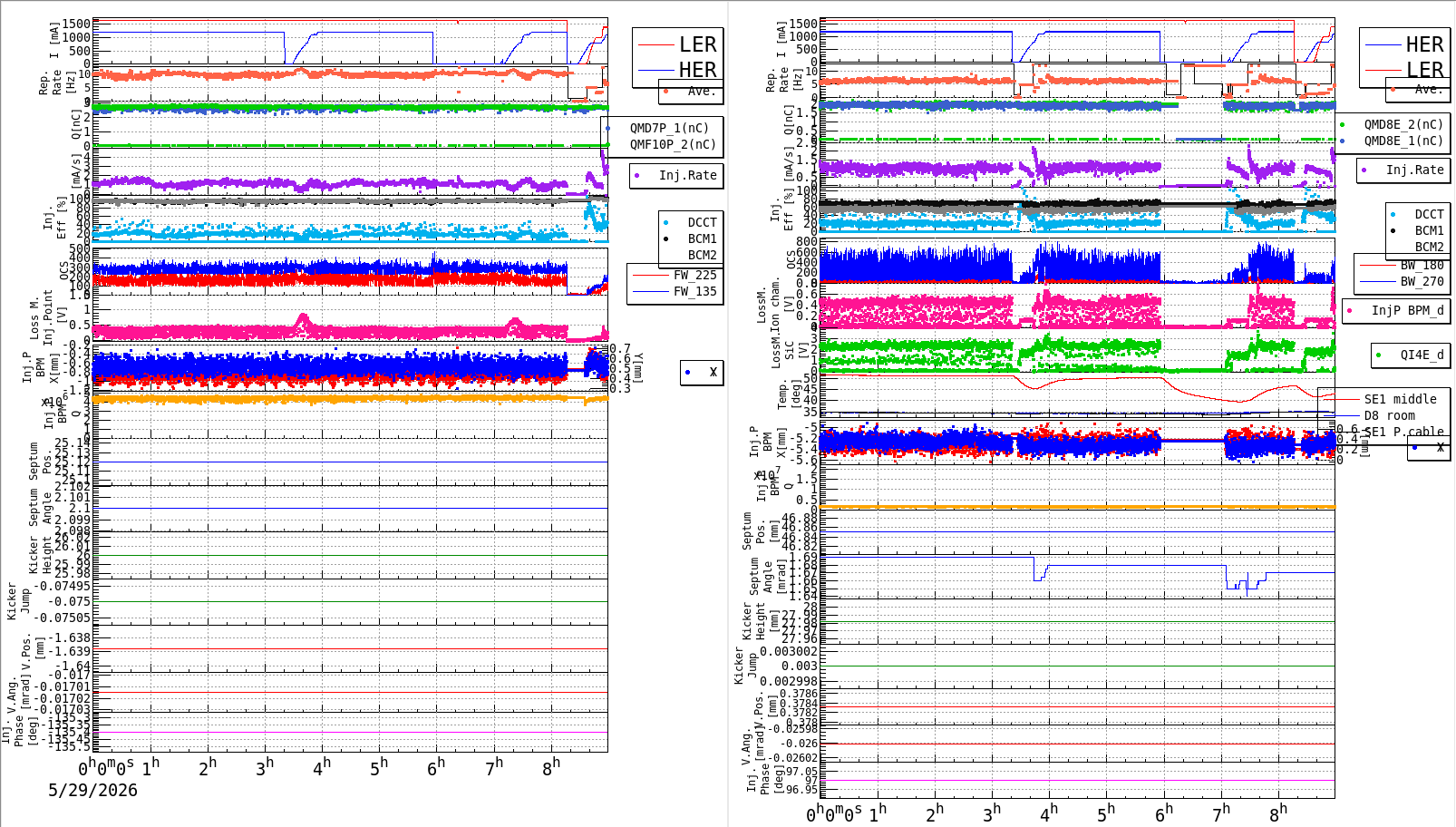Click the Inj.Rate legend label in left plot
This screenshot has height=827, width=1456.
pos(687,175)
